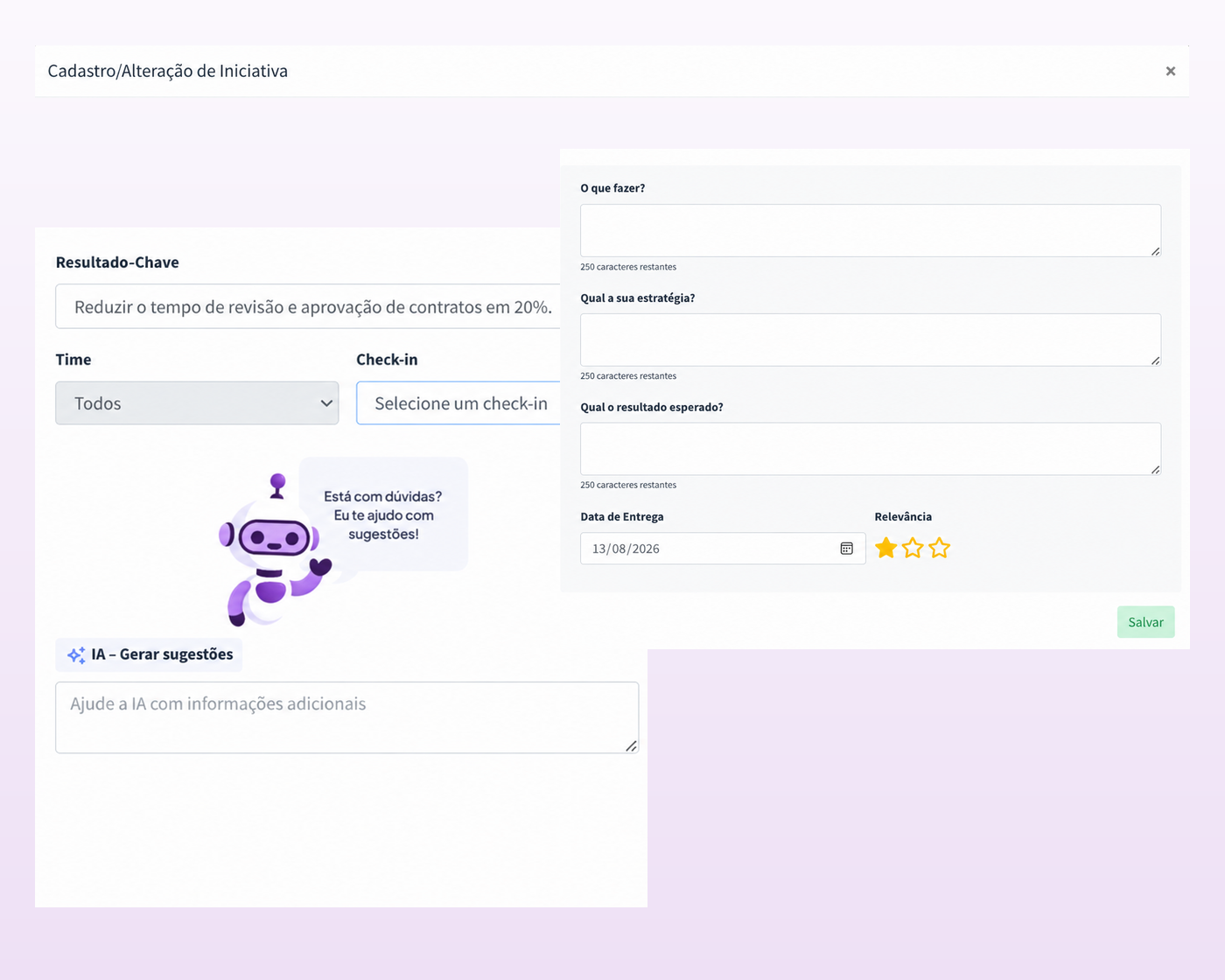Open the Selecione um check-in dropdown

click(458, 403)
